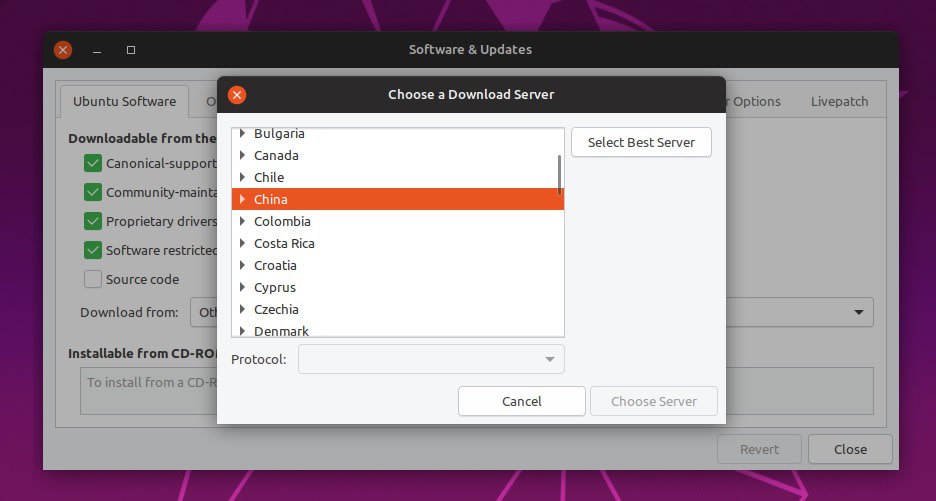Screen dimensions: 936x501
Task: Switch to the Ubuntu Software tab
Action: [124, 102]
